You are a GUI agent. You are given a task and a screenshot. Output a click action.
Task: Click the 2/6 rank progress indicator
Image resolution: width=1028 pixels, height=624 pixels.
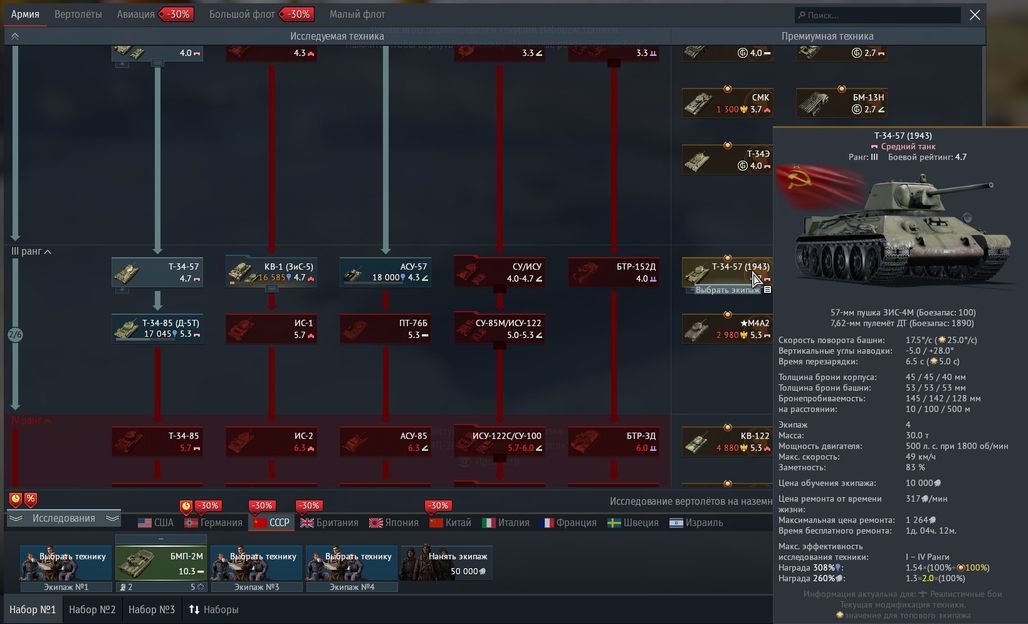point(15,334)
